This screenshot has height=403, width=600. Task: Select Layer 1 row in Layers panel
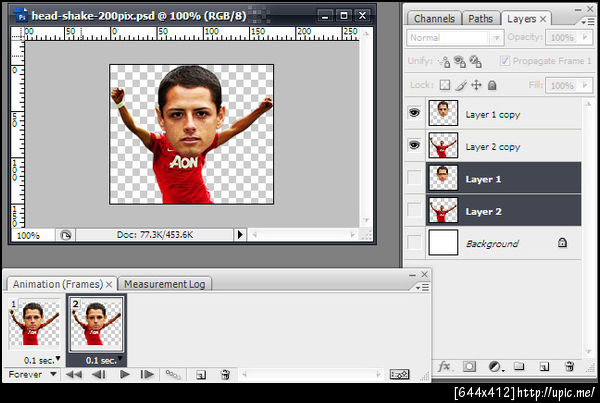(504, 178)
